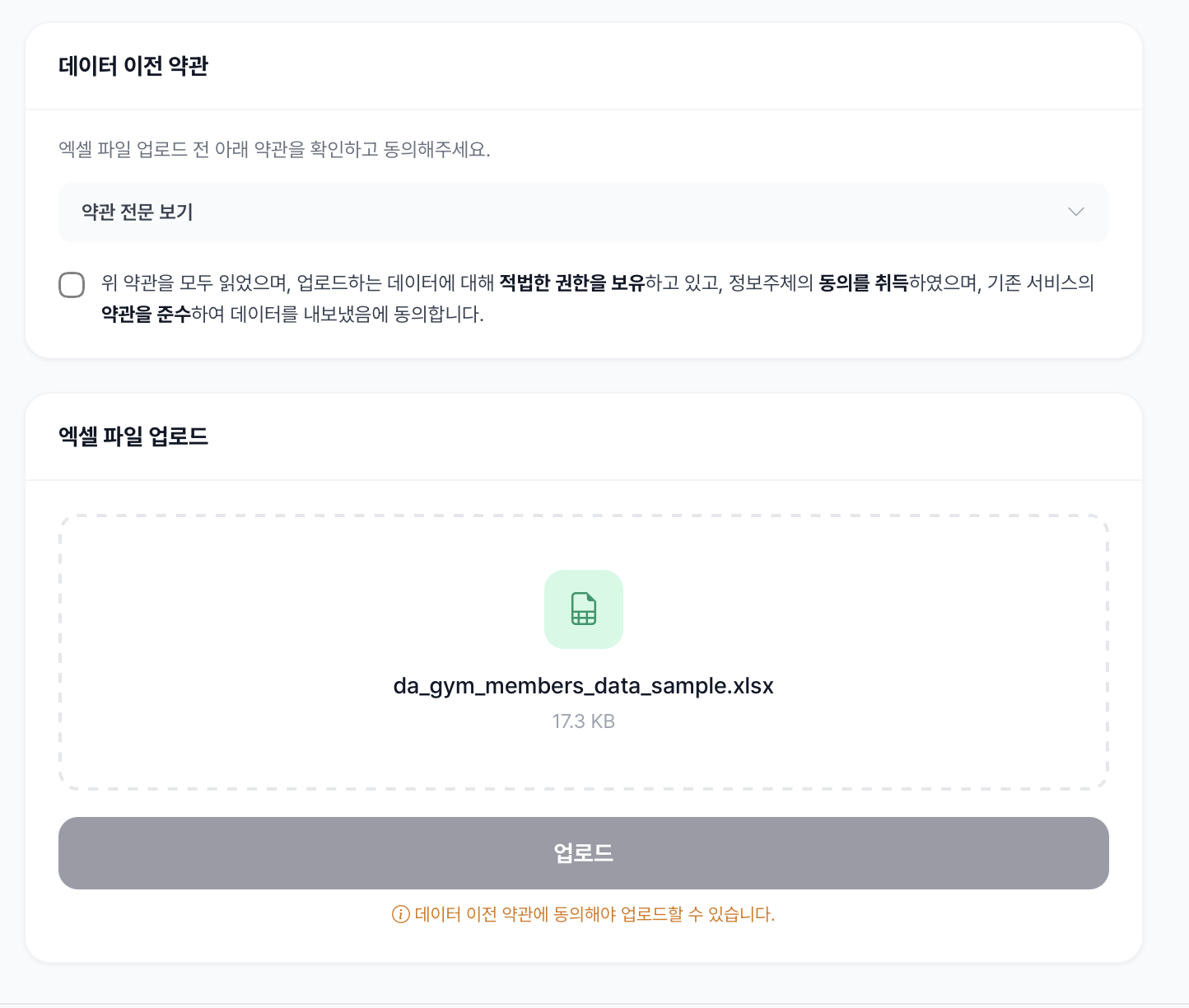Click the downward chevron to view full terms
The image size is (1189, 1008).
pyautogui.click(x=1075, y=212)
